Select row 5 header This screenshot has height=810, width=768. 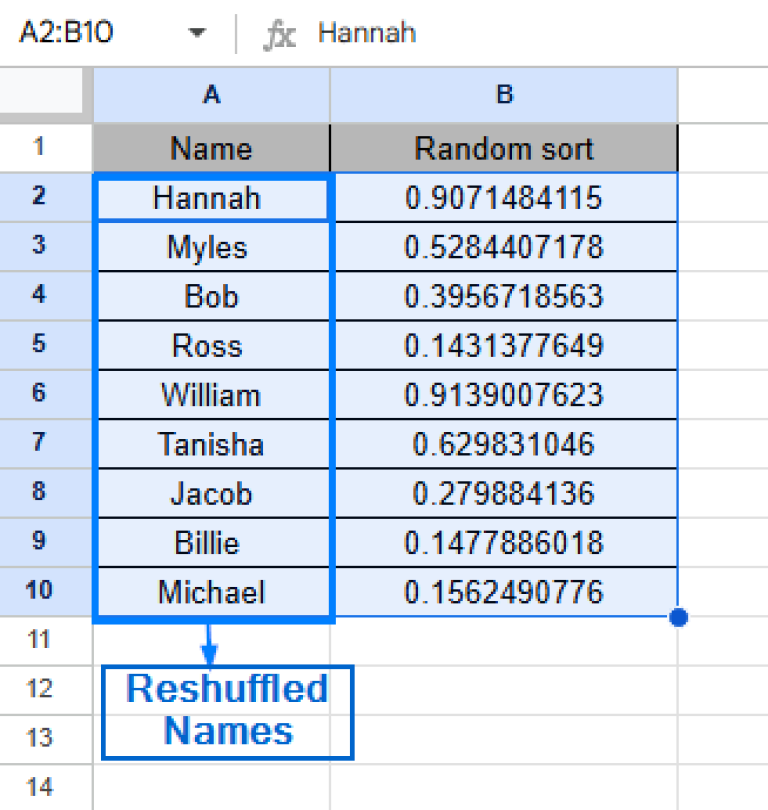40,345
